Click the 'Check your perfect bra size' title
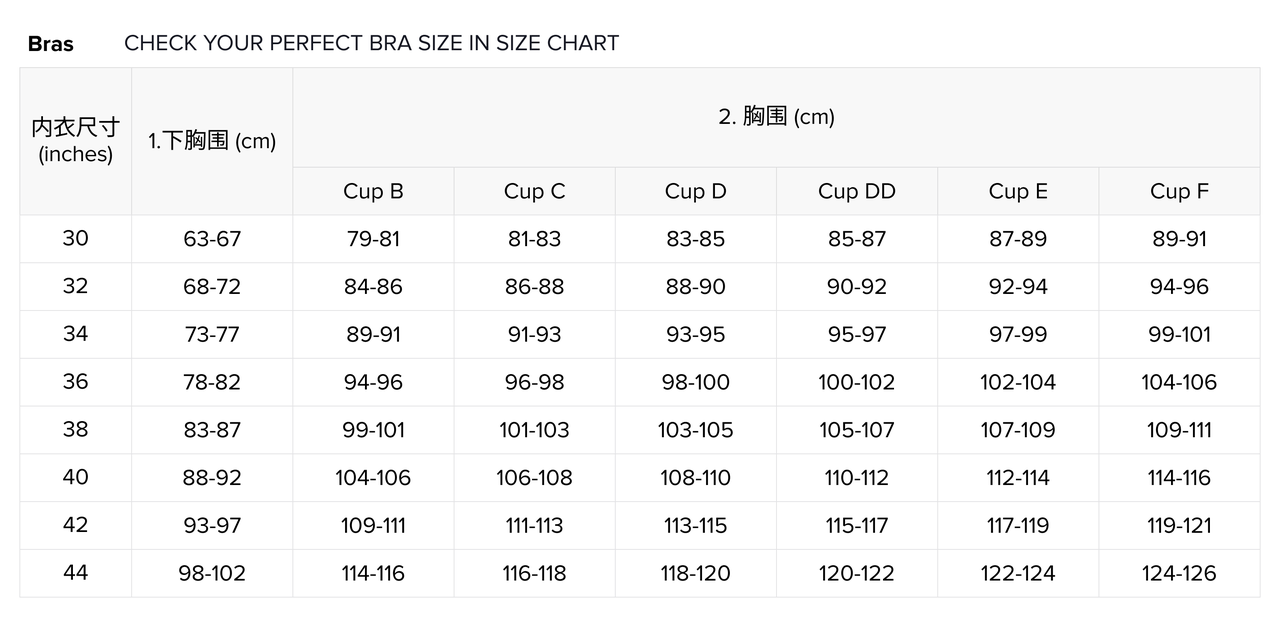This screenshot has width=1280, height=617. coord(371,43)
